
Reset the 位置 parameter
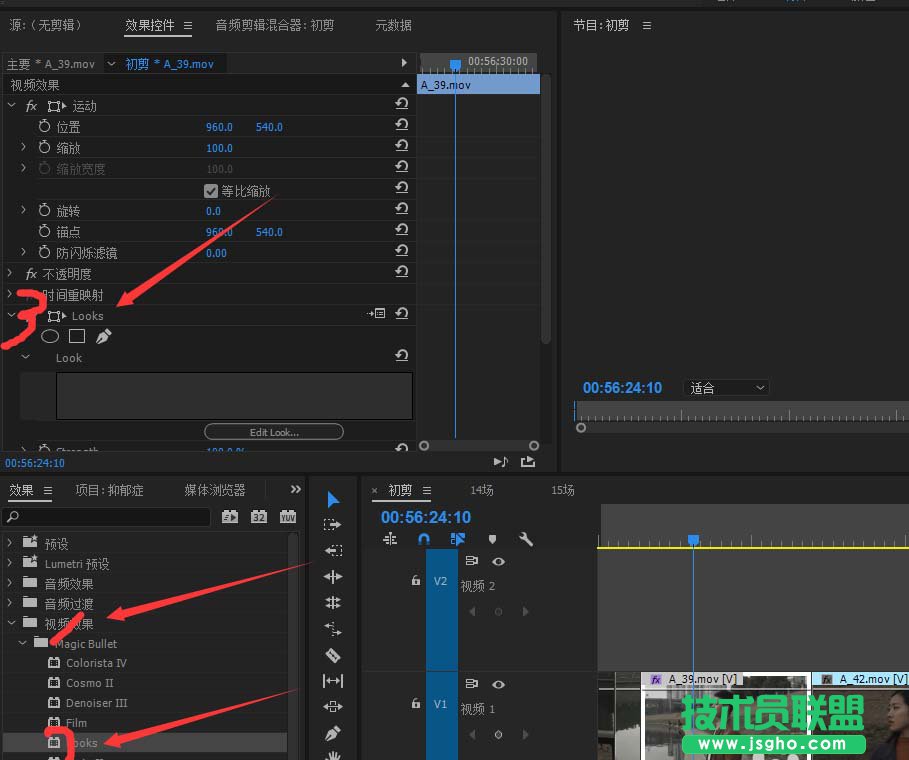pyautogui.click(x=401, y=127)
